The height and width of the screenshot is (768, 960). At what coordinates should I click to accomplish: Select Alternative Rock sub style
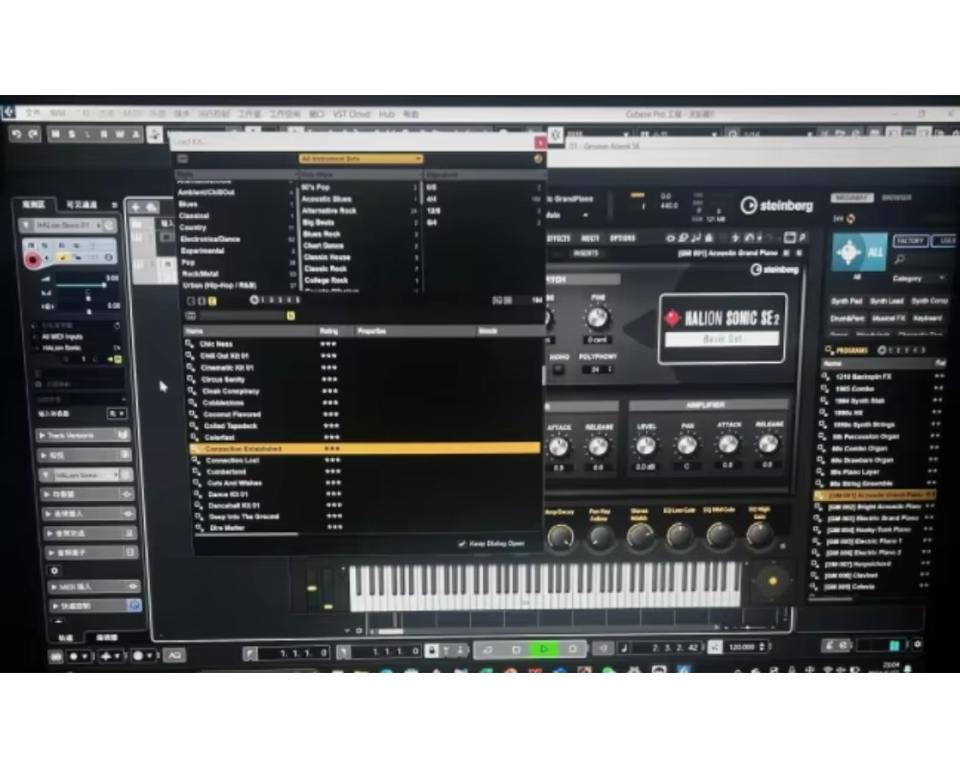[x=329, y=211]
